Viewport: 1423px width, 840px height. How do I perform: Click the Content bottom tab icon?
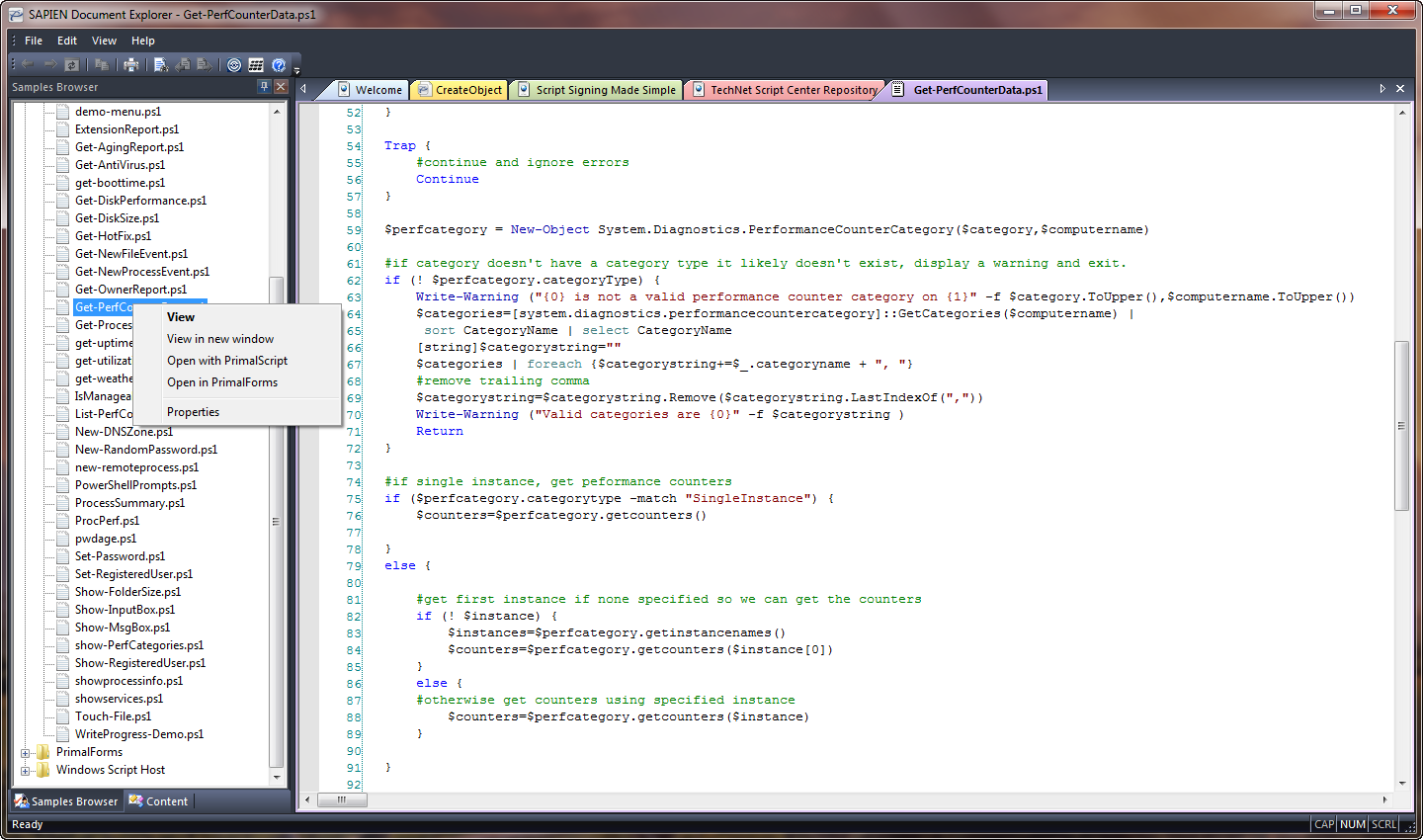pyautogui.click(x=136, y=800)
